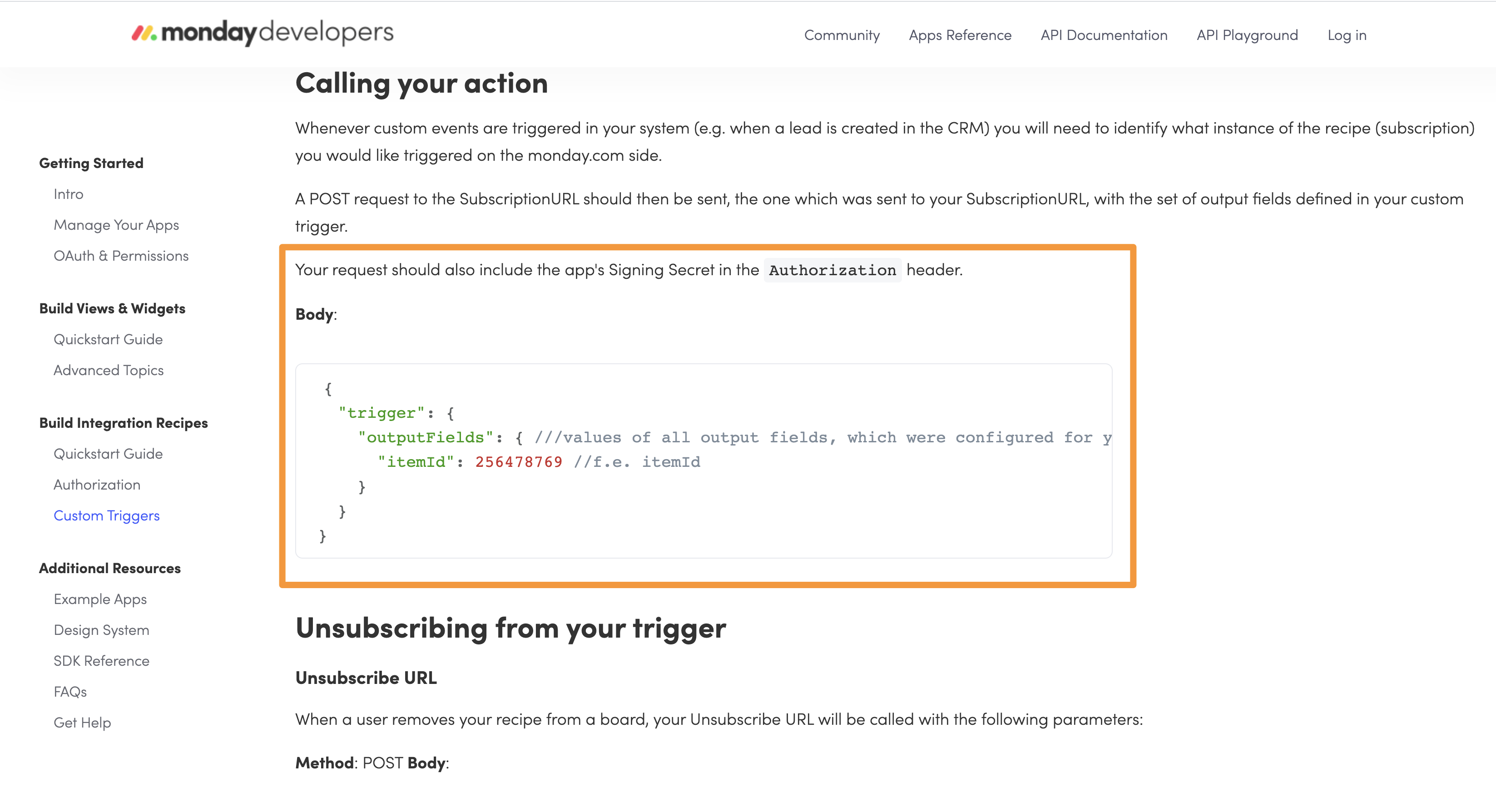Open OAuth & Permissions page
The width and height of the screenshot is (1496, 812).
click(121, 256)
